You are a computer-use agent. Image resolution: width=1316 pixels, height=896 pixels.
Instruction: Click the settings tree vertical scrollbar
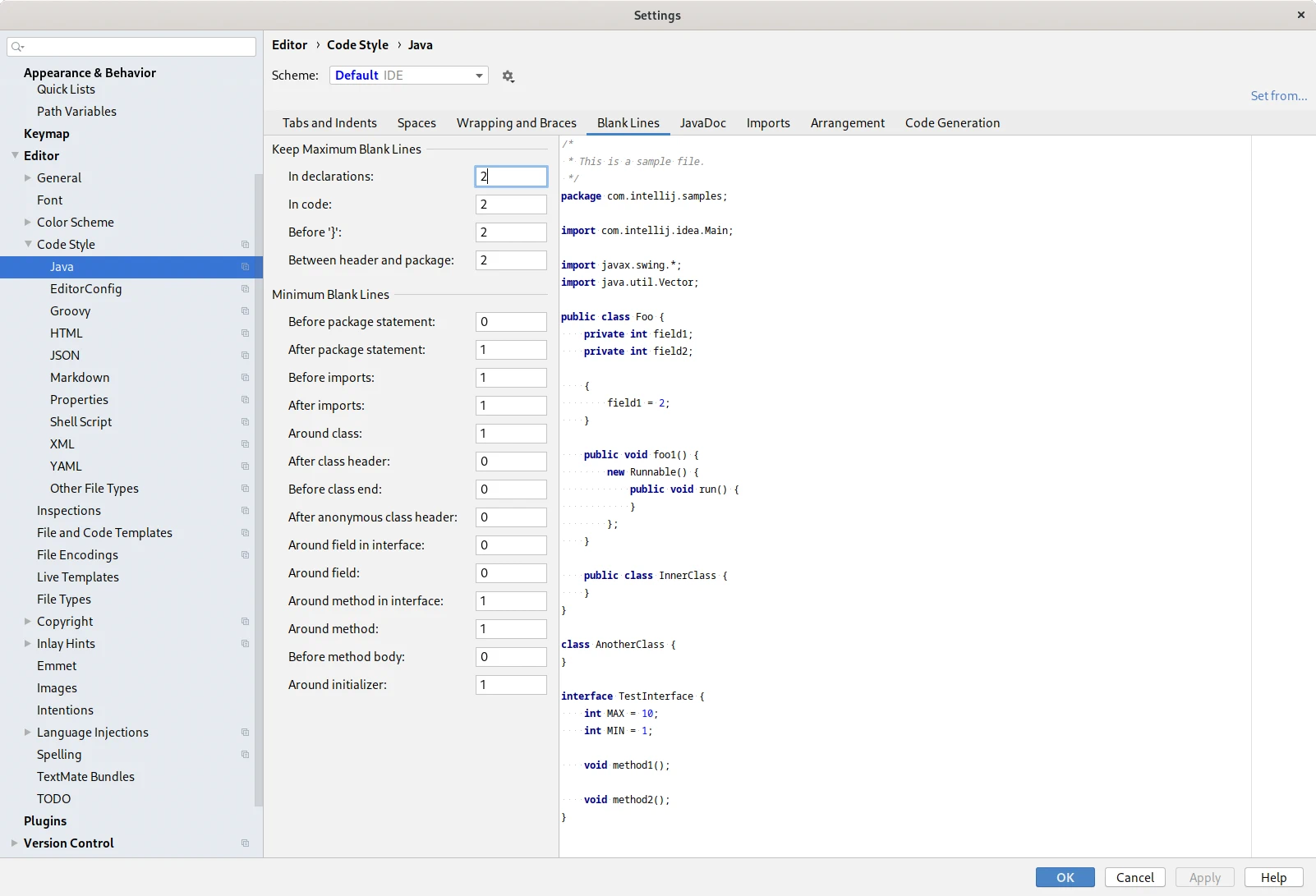[x=259, y=493]
